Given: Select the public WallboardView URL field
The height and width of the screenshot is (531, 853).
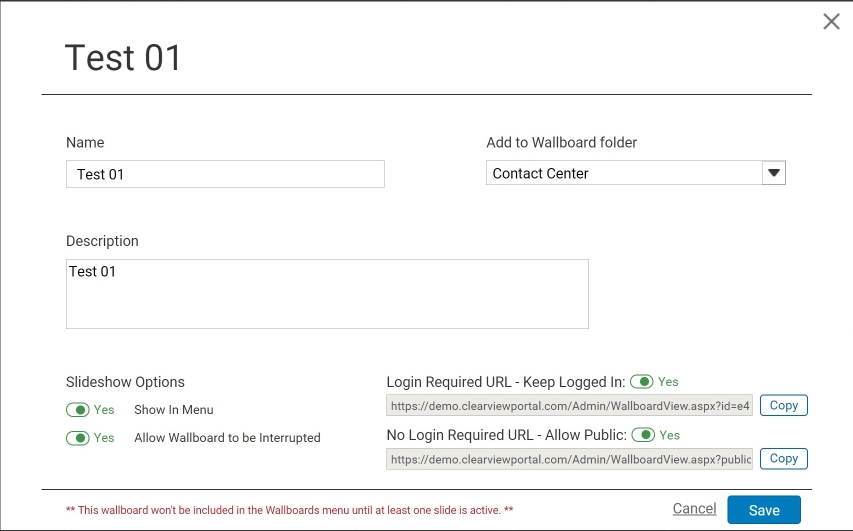Looking at the screenshot, I should (x=570, y=459).
